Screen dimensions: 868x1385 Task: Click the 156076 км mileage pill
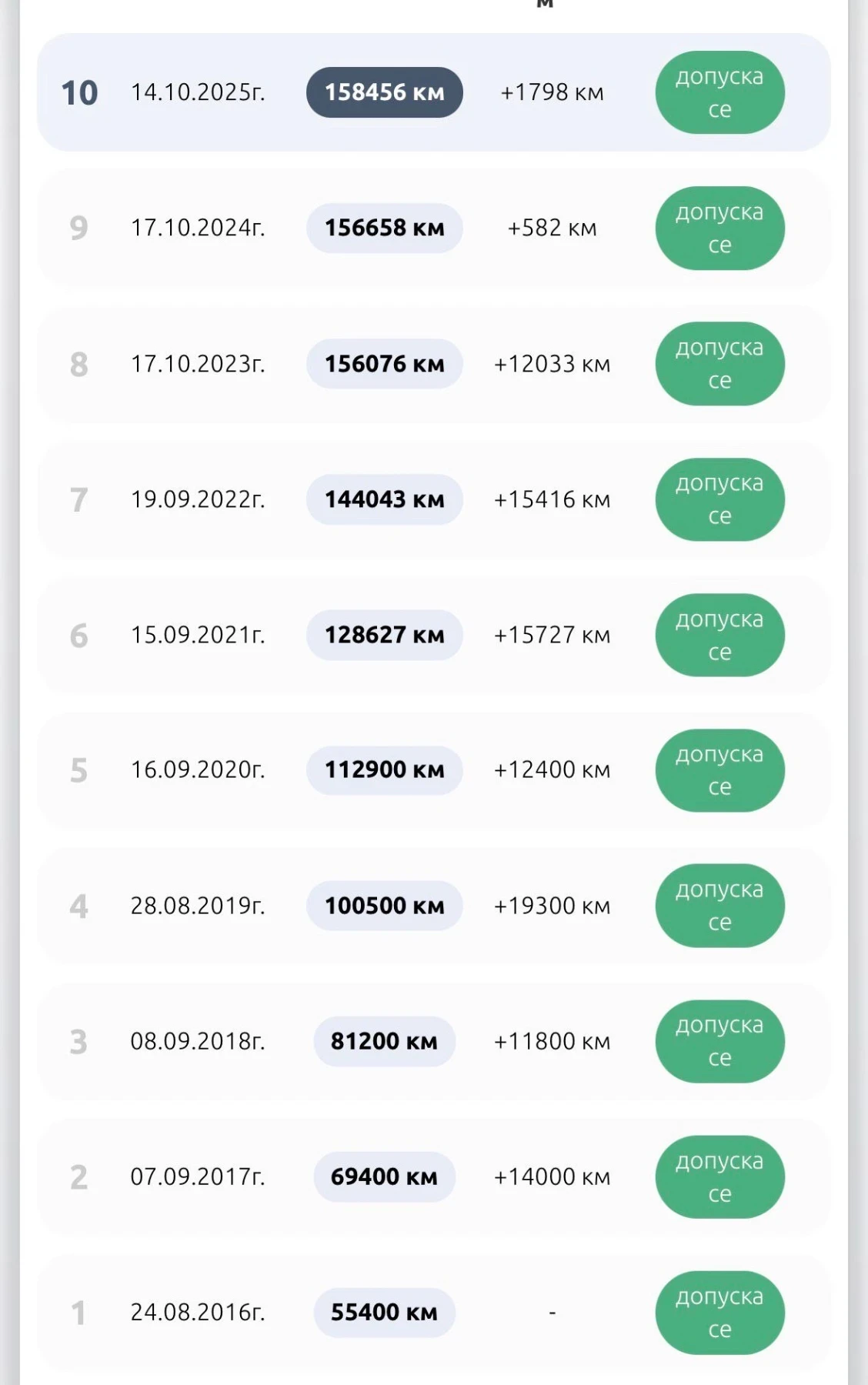pos(385,364)
